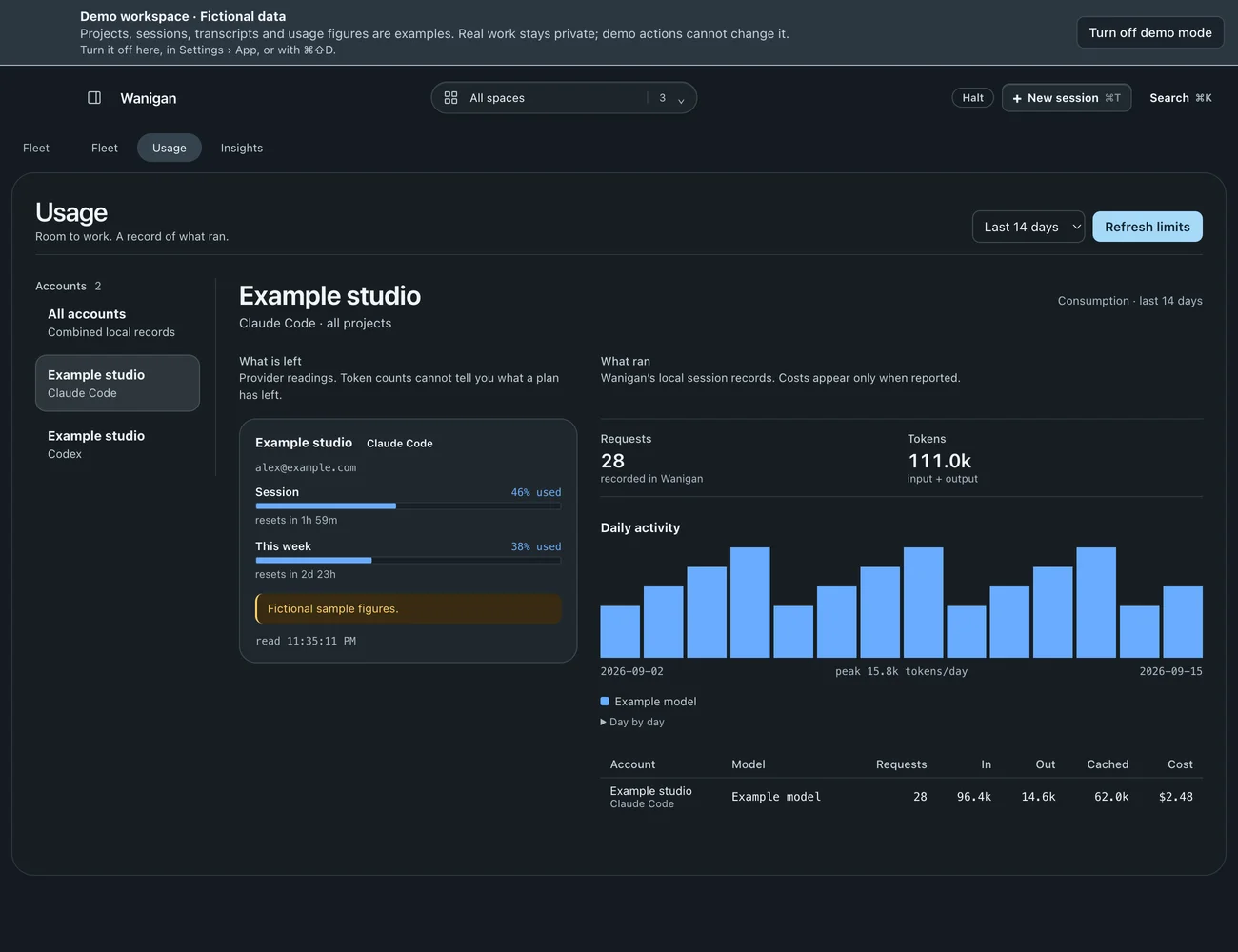
Task: Click the Example model legend swatch
Action: (605, 702)
